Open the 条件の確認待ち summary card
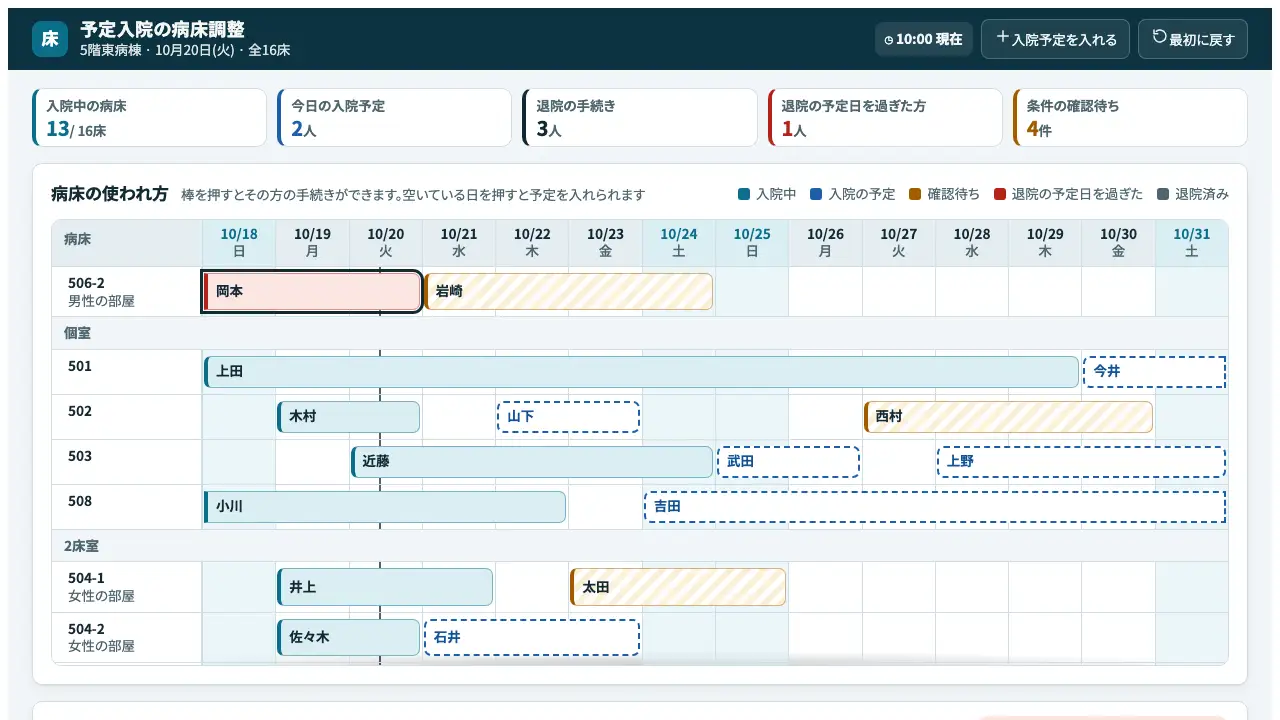 point(1130,117)
